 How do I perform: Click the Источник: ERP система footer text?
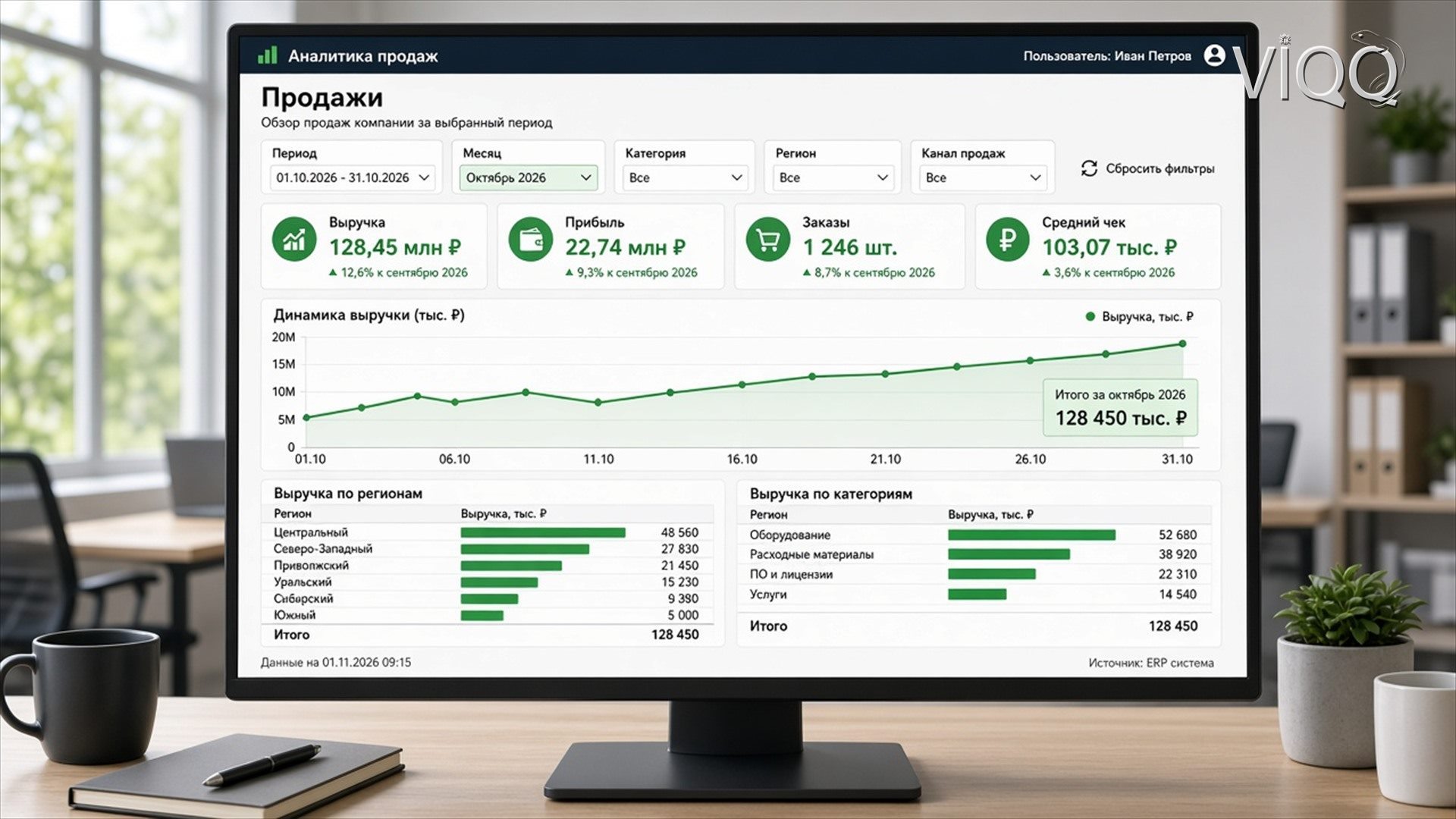1151,663
